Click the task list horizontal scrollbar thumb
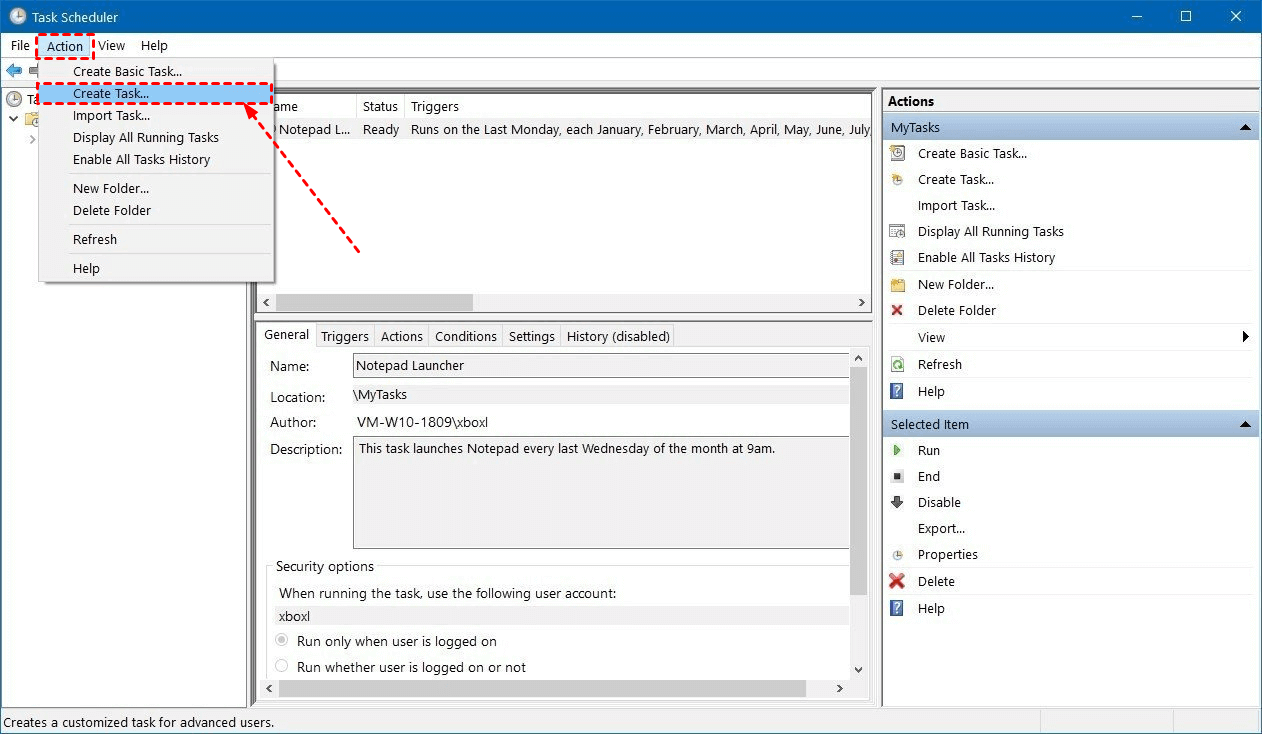This screenshot has width=1262, height=734. 374,302
